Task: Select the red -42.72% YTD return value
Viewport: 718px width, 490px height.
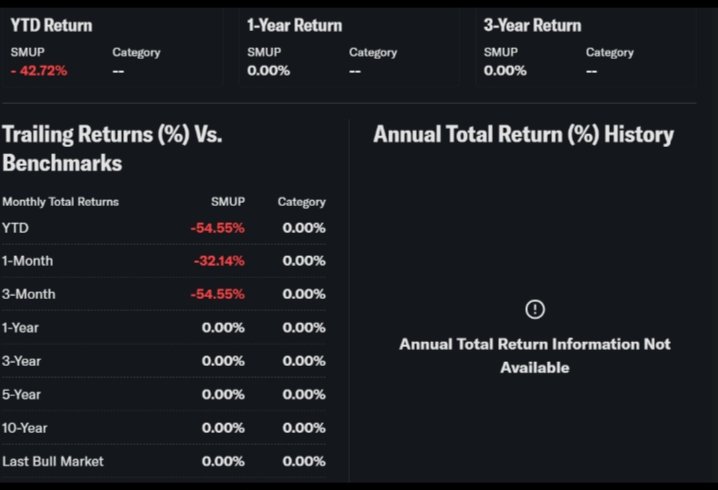Action: pos(39,71)
